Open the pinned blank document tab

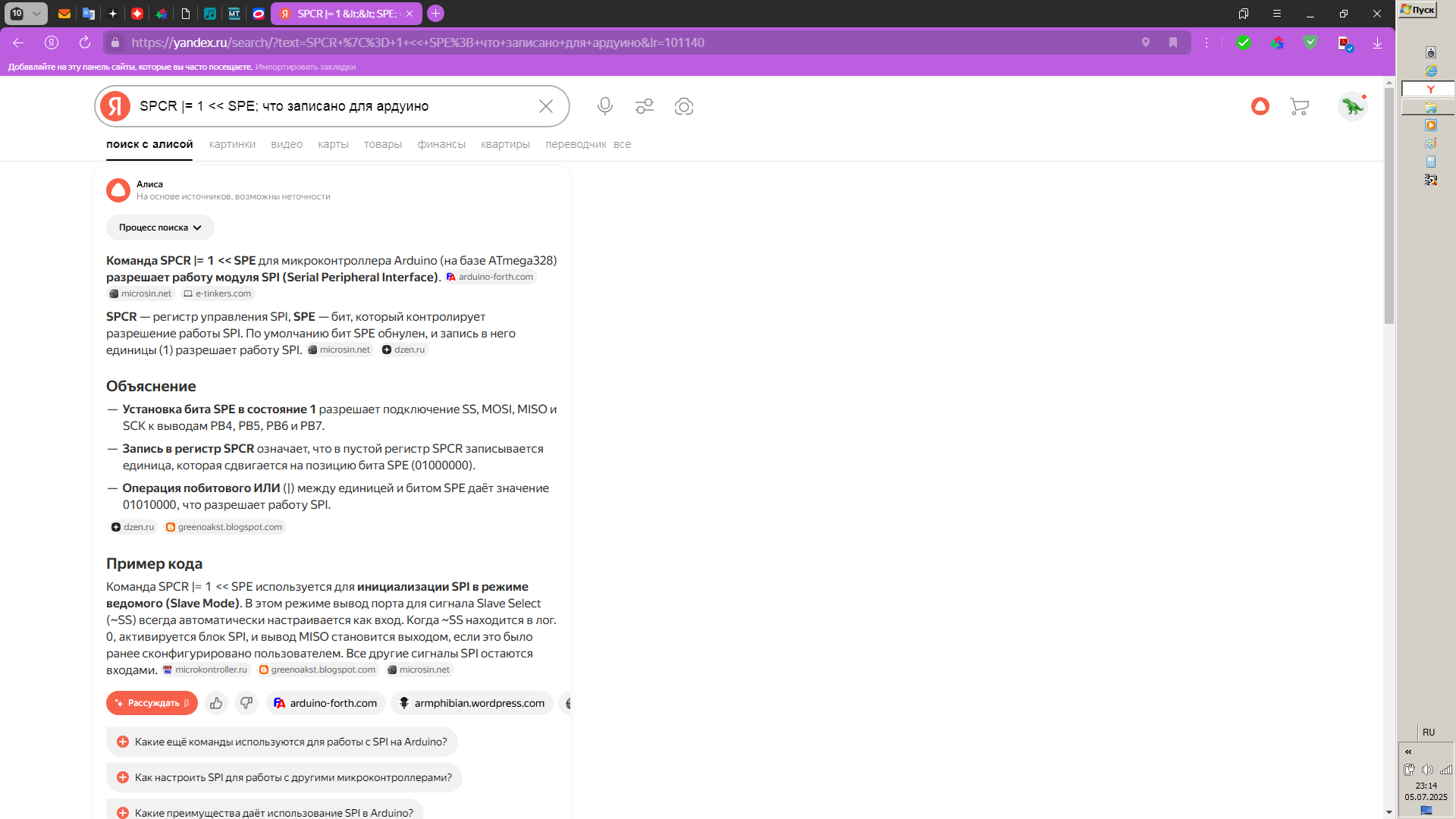tap(186, 14)
